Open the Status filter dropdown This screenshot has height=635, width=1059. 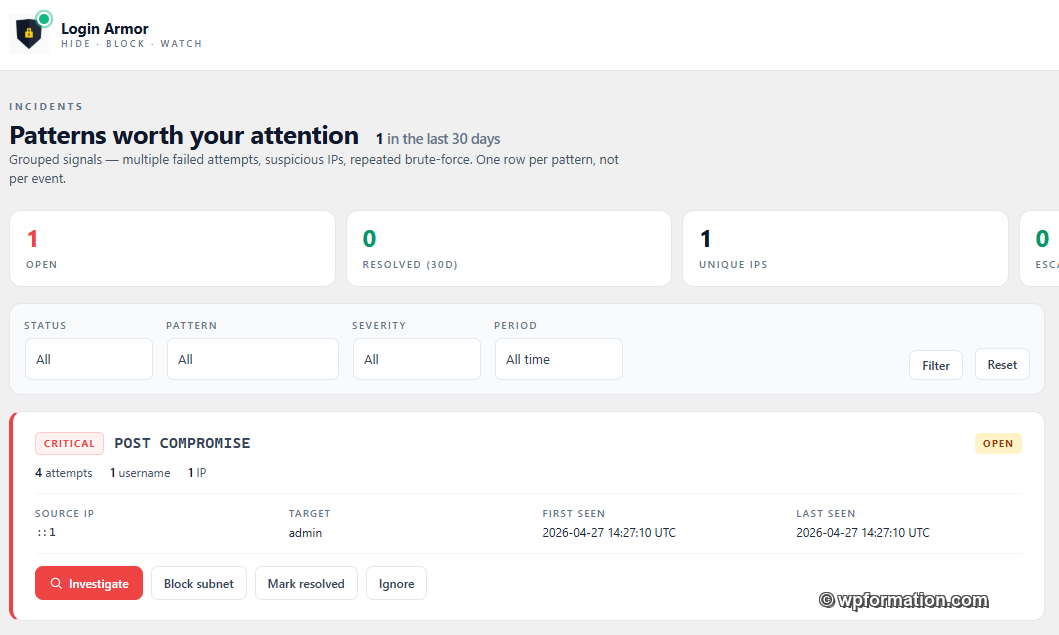point(89,359)
